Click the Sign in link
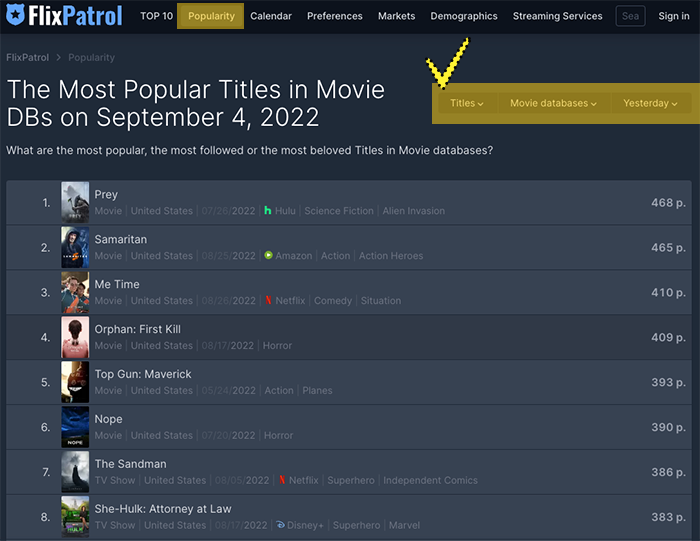The width and height of the screenshot is (700, 541). click(x=674, y=16)
